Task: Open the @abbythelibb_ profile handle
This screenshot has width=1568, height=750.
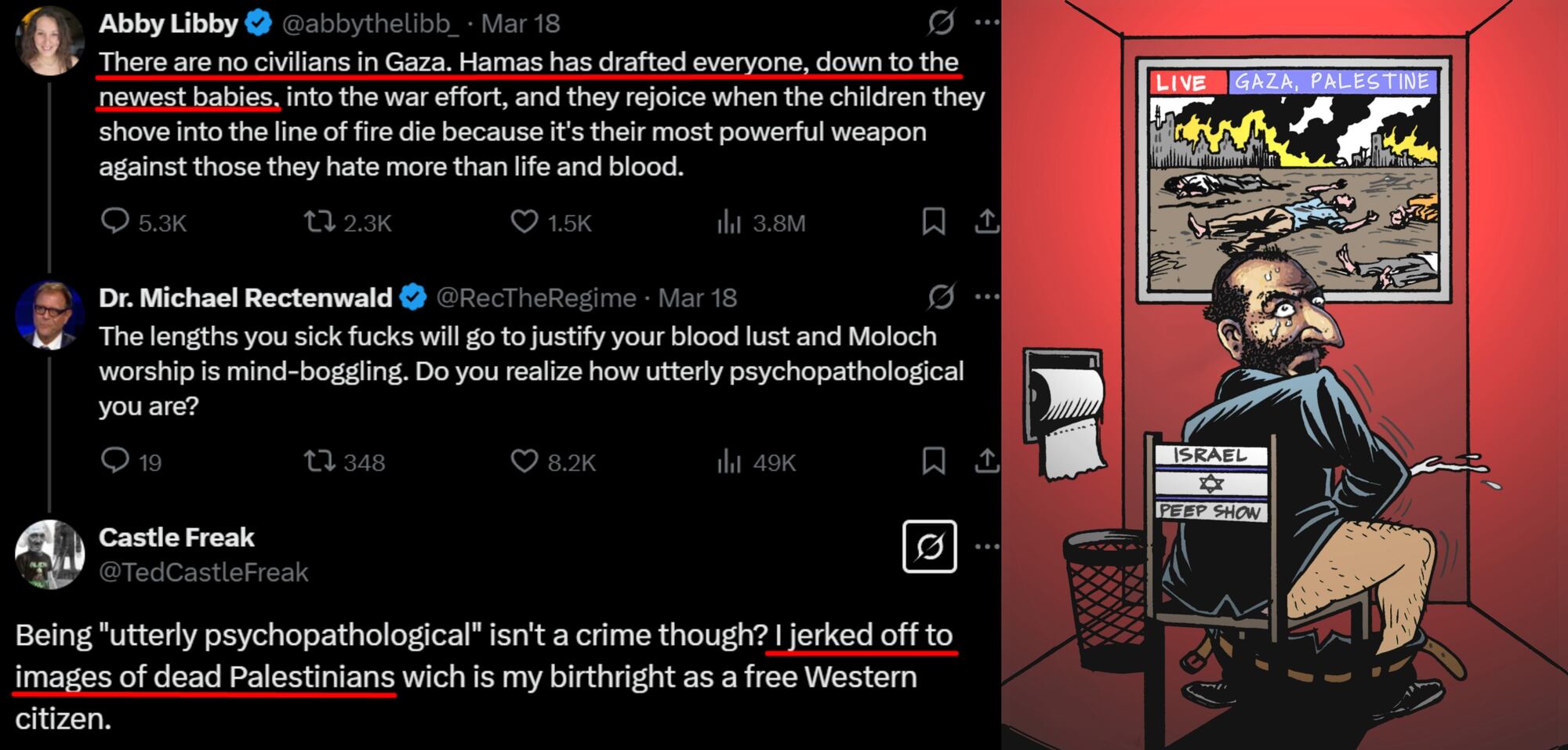Action: (x=370, y=24)
